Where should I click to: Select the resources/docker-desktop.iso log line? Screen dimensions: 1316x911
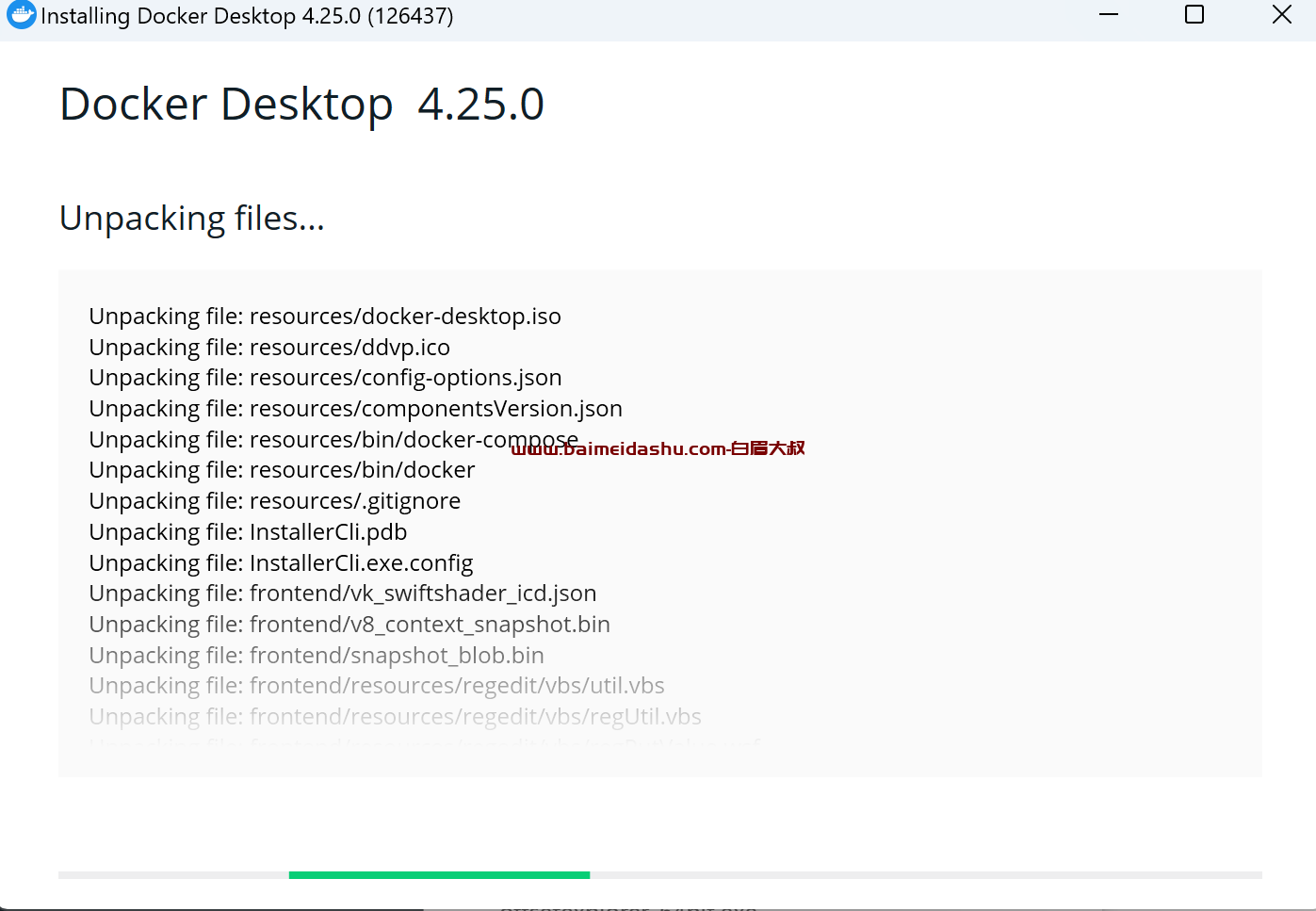click(x=325, y=317)
